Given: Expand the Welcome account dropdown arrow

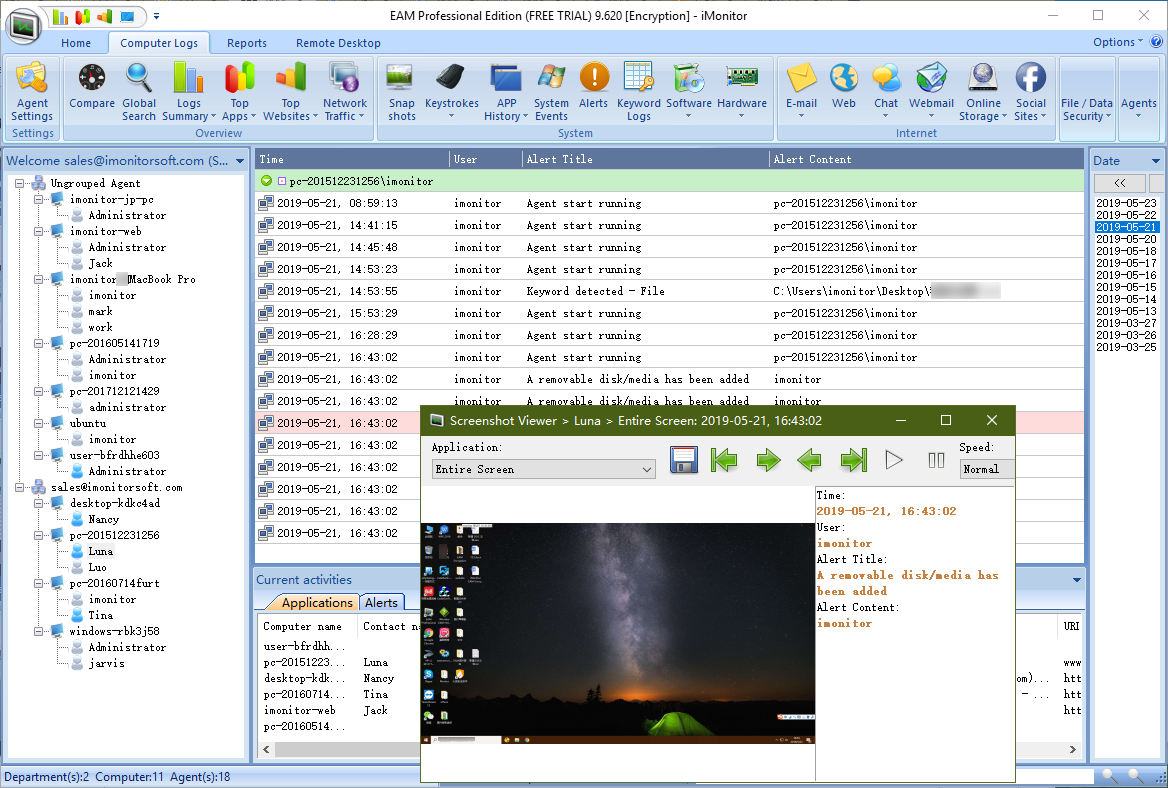Looking at the screenshot, I should click(240, 161).
